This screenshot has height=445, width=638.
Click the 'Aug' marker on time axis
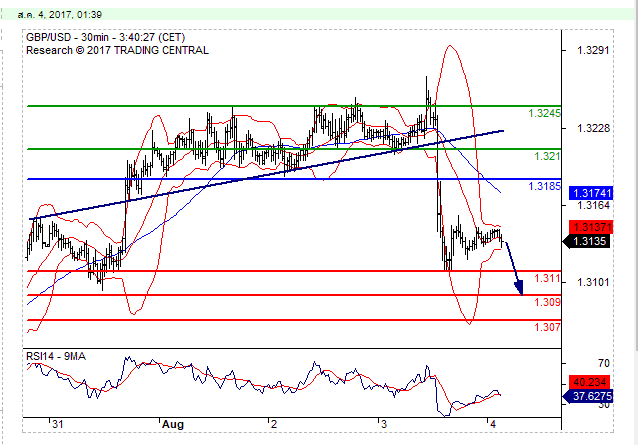coord(173,425)
